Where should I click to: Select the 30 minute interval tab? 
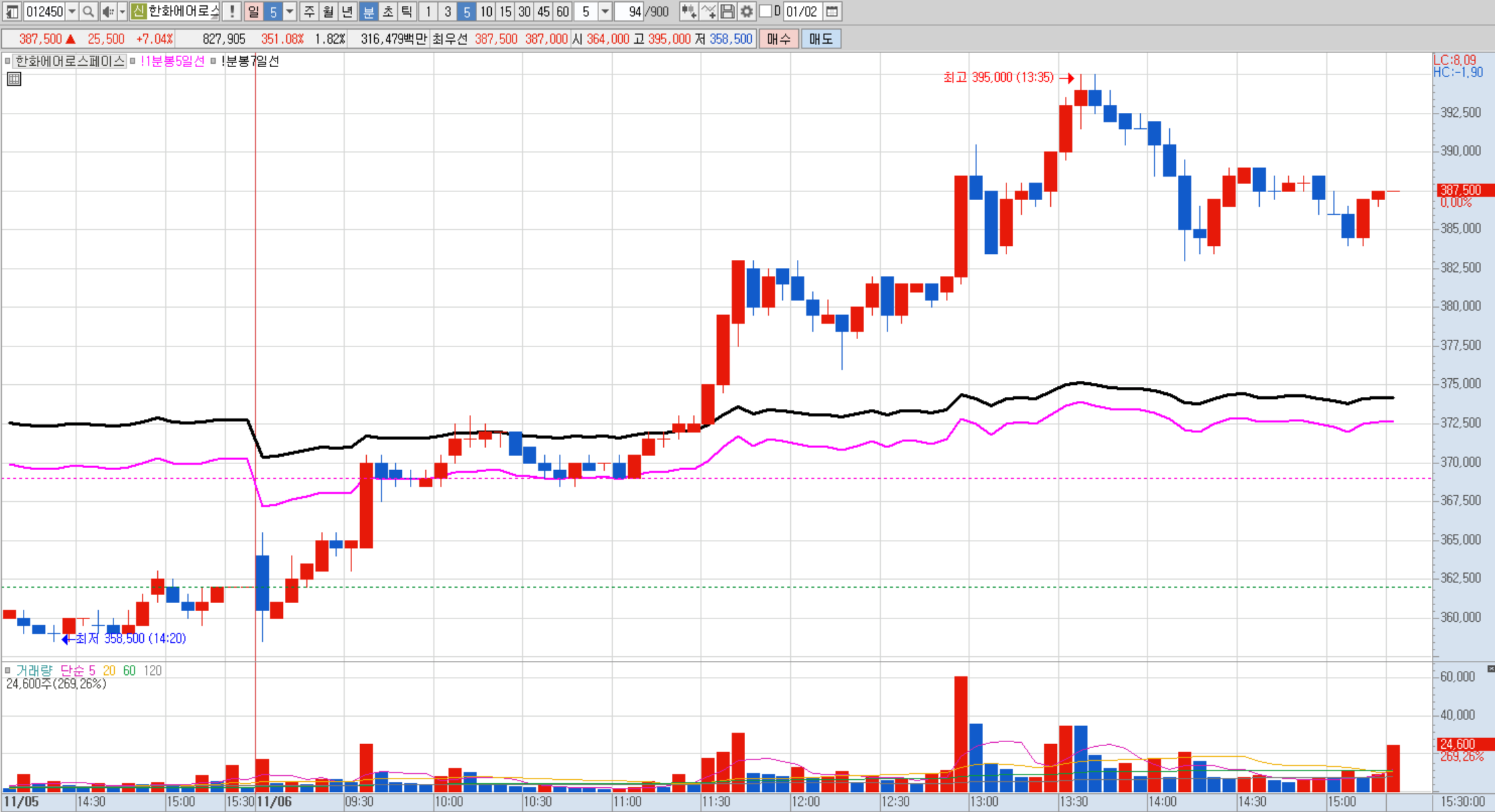point(524,11)
